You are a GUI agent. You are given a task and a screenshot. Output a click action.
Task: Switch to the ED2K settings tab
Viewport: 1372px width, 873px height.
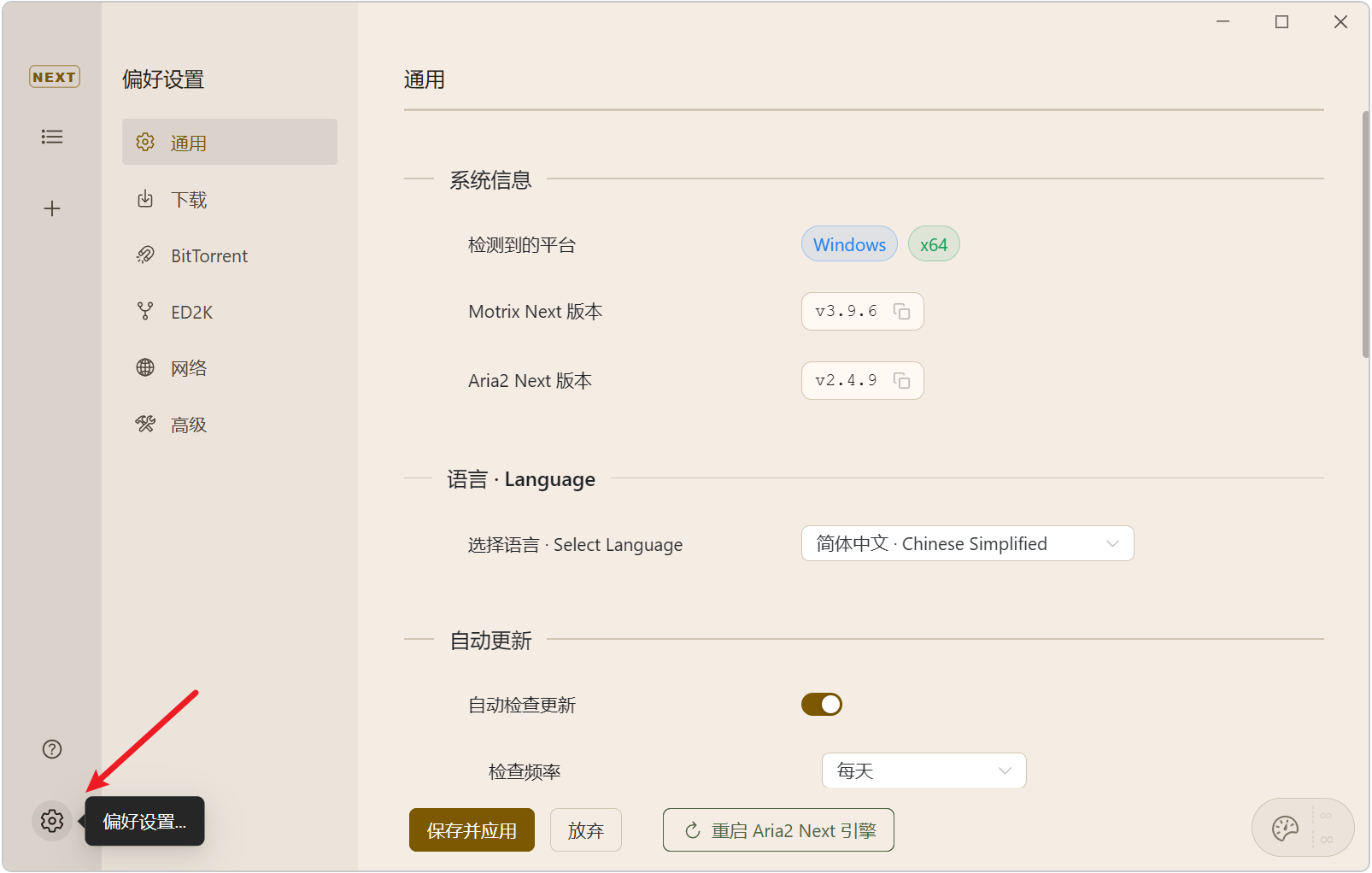pos(230,312)
